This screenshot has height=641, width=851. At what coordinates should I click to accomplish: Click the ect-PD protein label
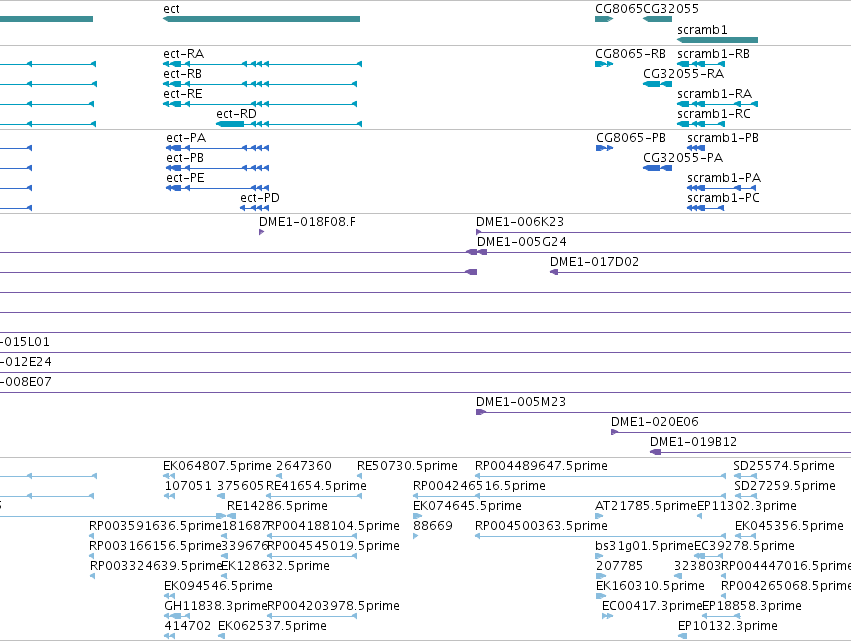point(260,198)
